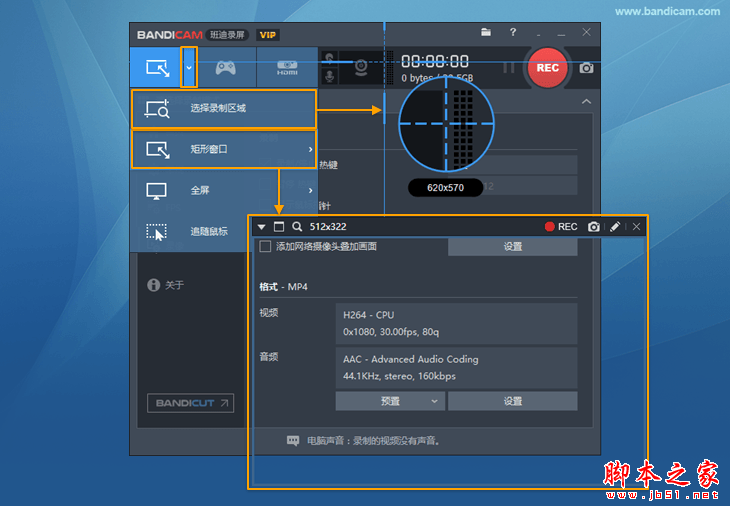
Task: Take a screenshot with the main camera icon
Action: (x=587, y=68)
